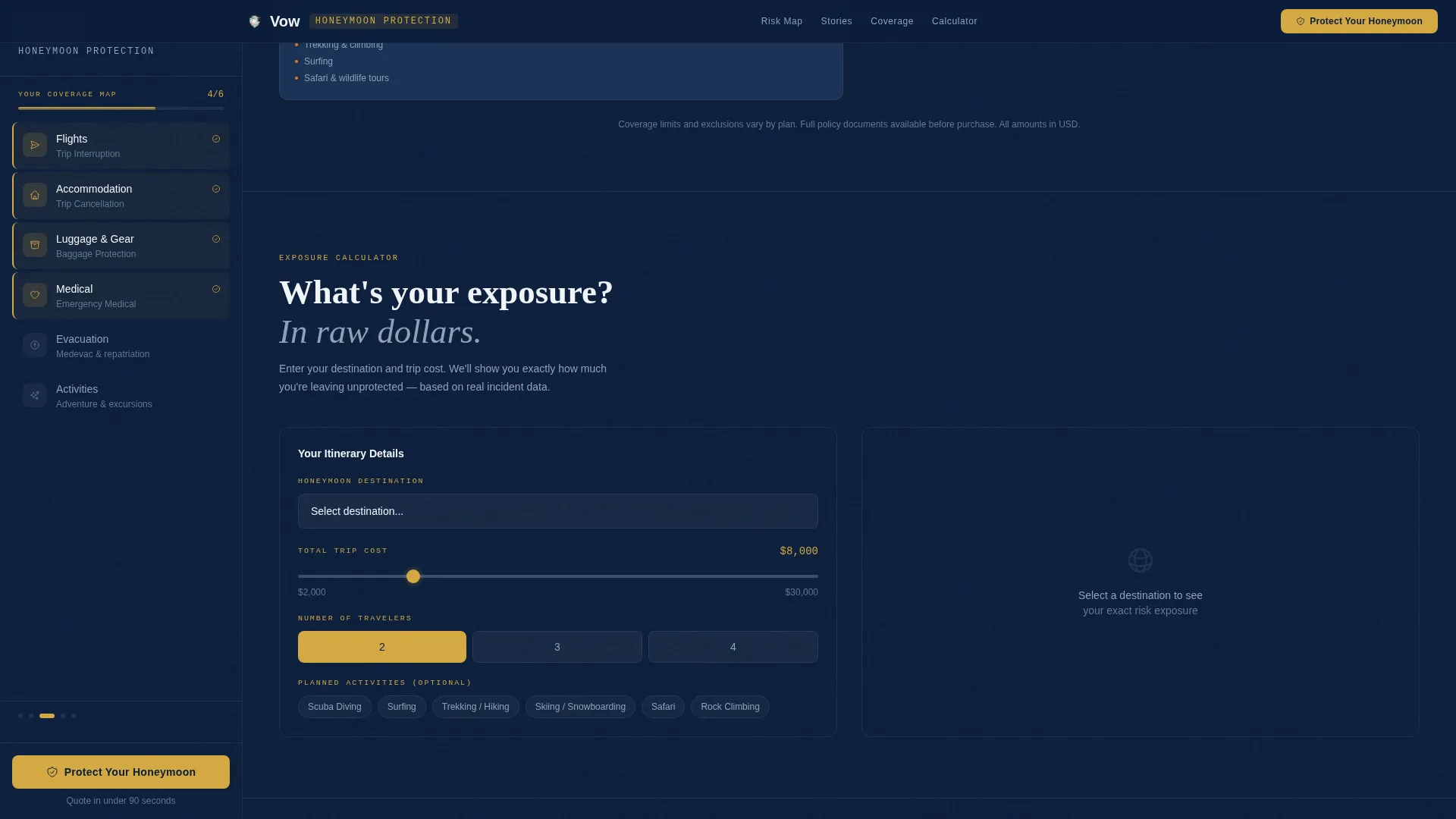
Task: Click the 4/6 coverage count
Action: click(x=215, y=94)
